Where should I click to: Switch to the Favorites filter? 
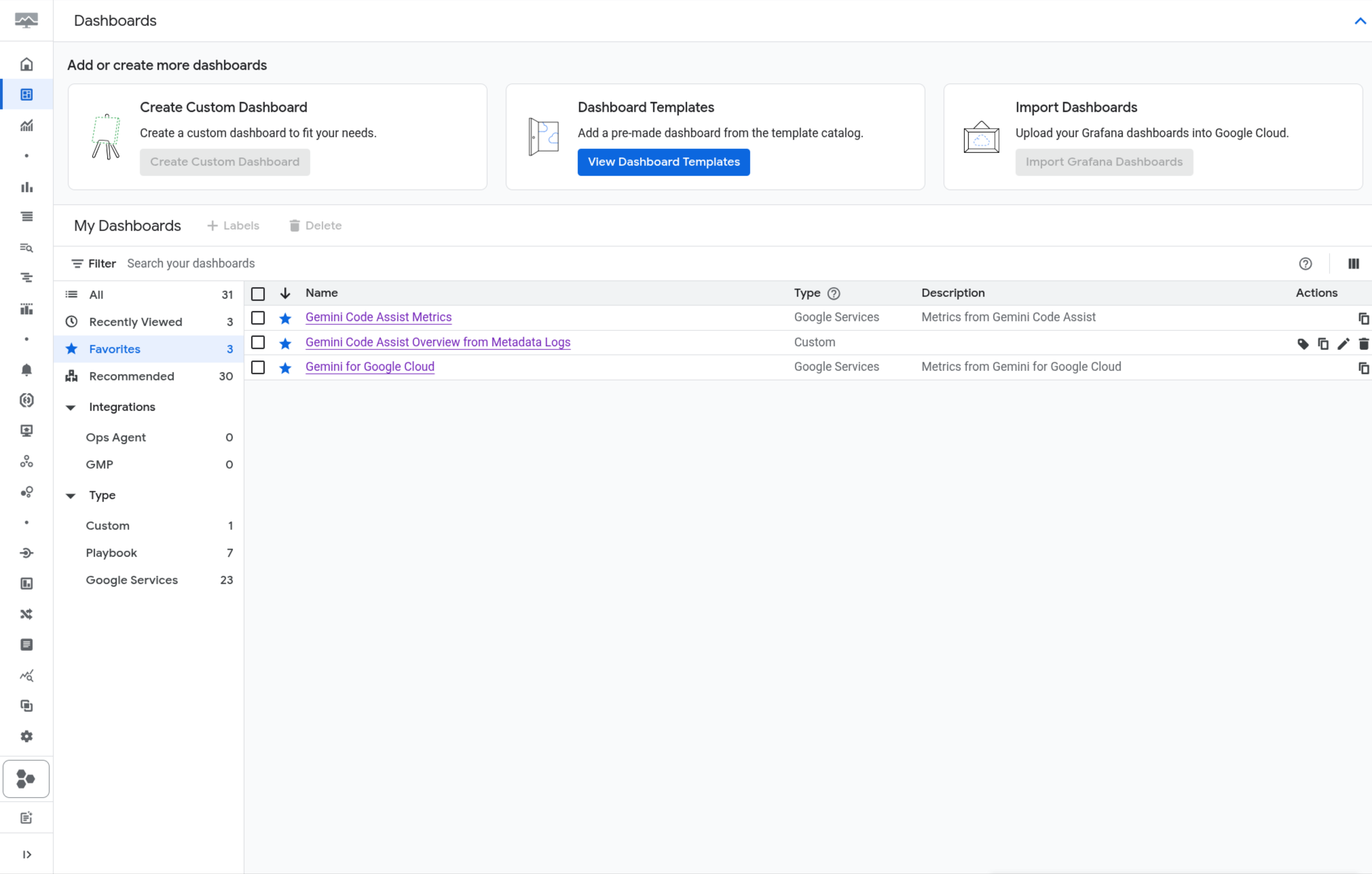coord(114,349)
